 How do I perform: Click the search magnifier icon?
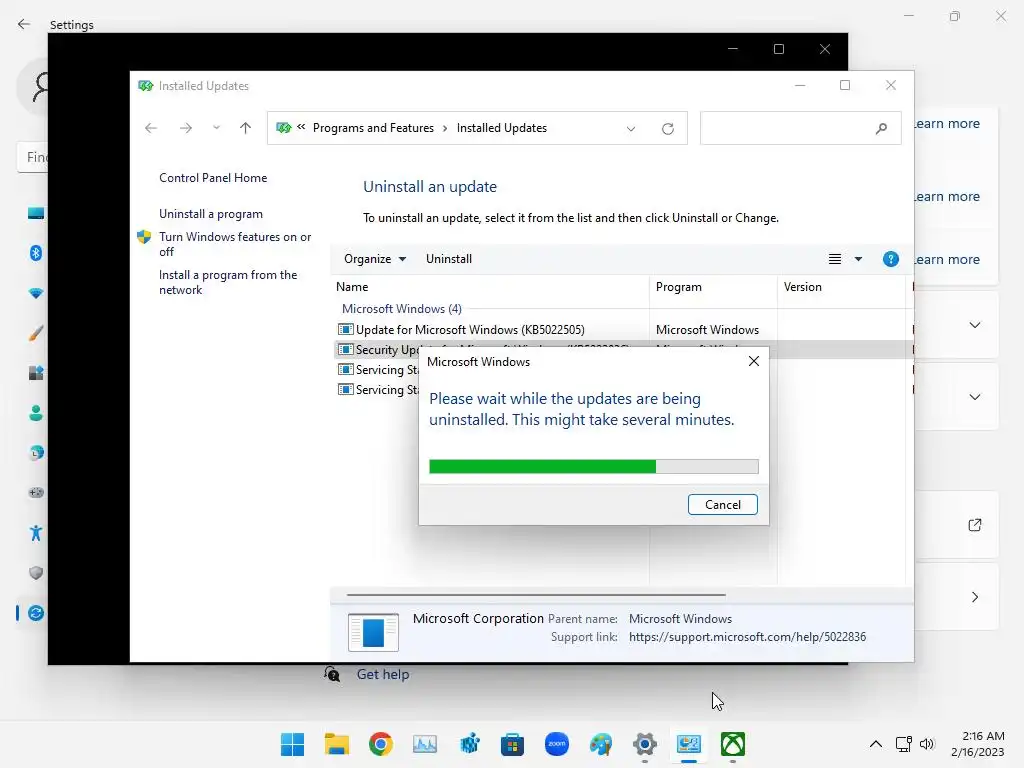pos(881,129)
